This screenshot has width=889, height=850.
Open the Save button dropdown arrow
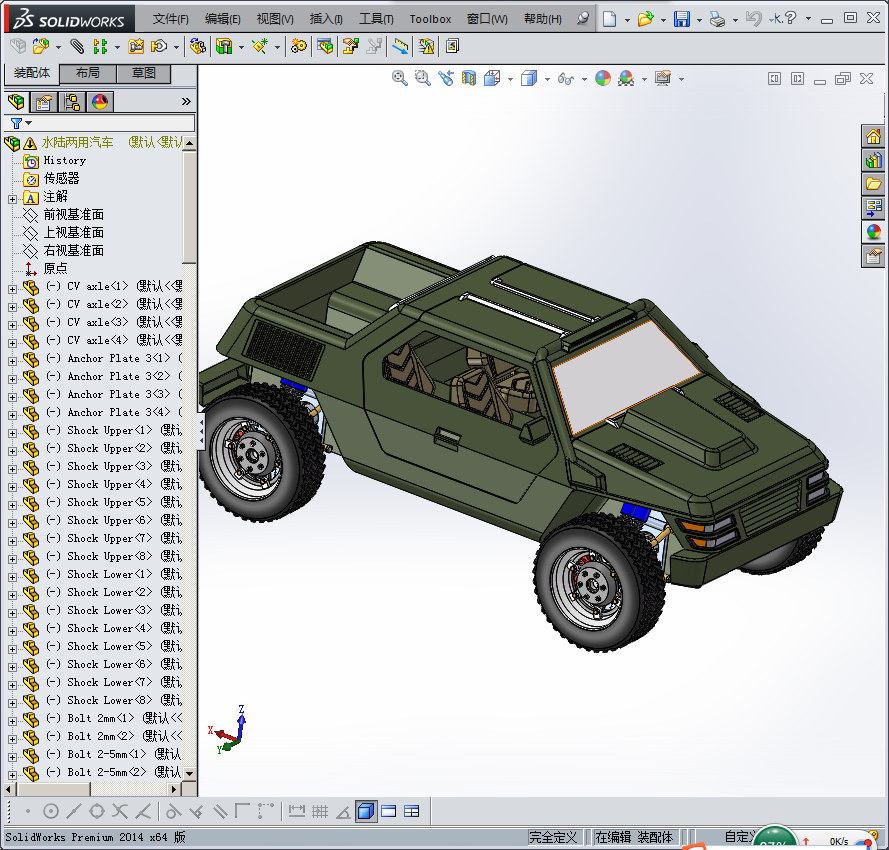pyautogui.click(x=699, y=20)
